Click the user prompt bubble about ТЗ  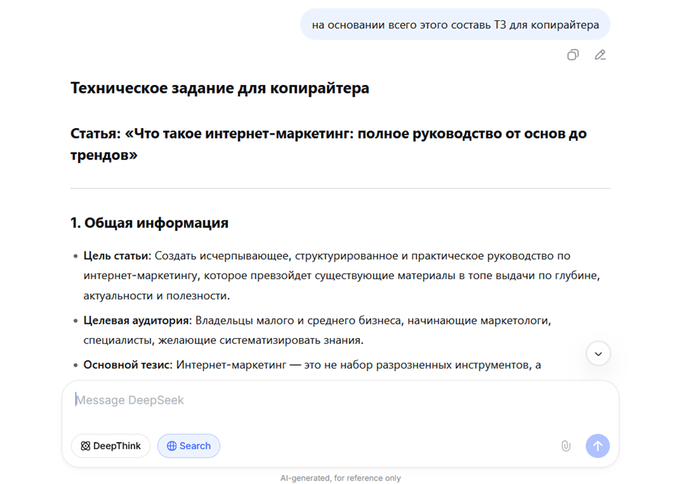click(x=455, y=24)
